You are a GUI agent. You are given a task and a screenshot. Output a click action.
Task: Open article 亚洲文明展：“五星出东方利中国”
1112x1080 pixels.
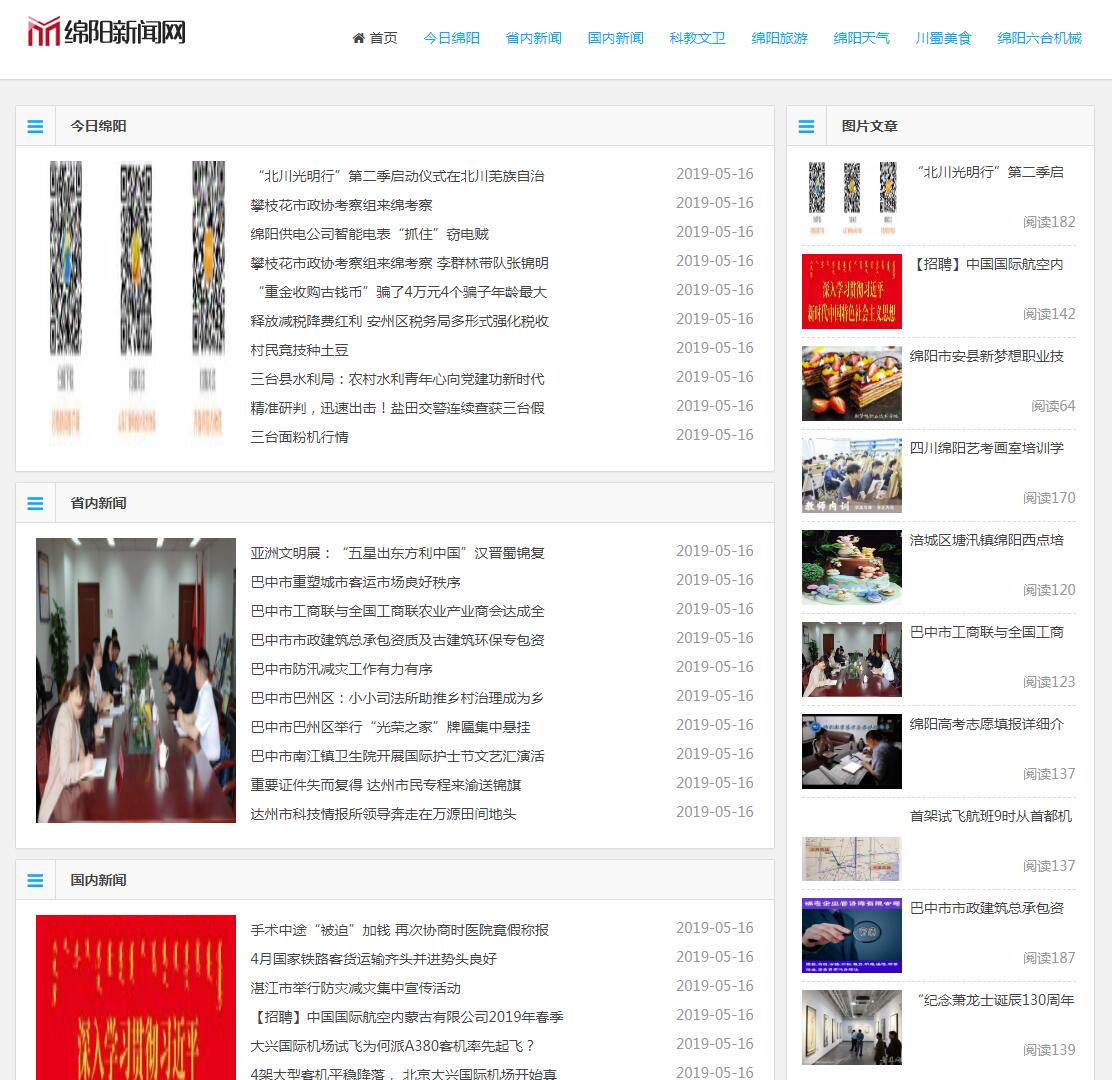[x=397, y=553]
